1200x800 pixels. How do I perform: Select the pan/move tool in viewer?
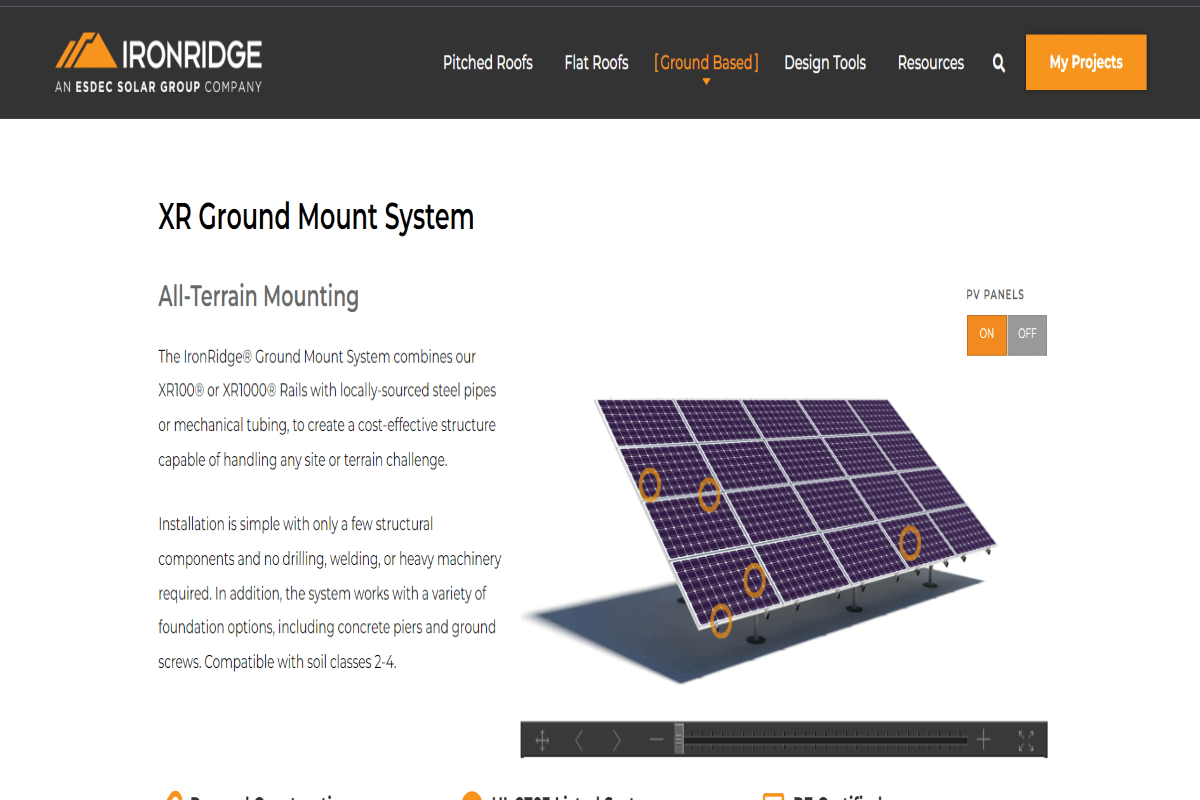coord(542,740)
